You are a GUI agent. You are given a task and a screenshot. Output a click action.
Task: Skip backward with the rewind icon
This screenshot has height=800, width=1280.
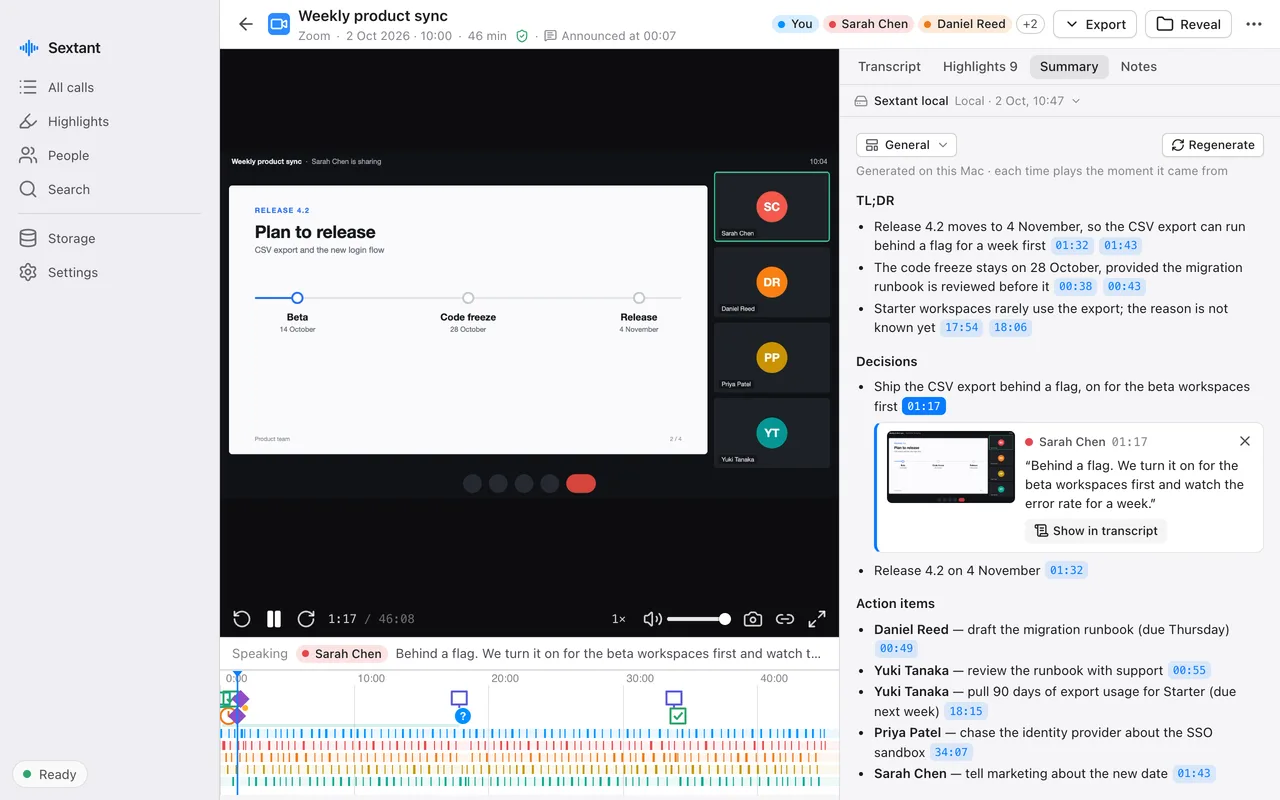click(241, 619)
